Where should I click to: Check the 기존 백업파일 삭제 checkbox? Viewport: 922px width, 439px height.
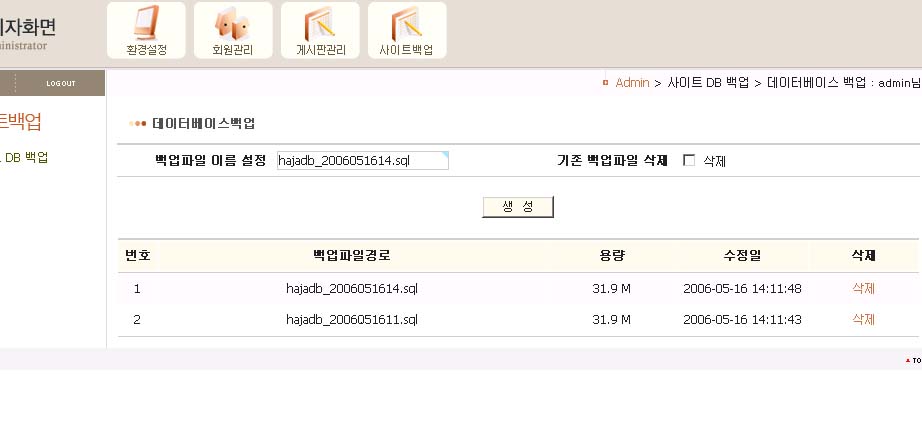click(689, 160)
